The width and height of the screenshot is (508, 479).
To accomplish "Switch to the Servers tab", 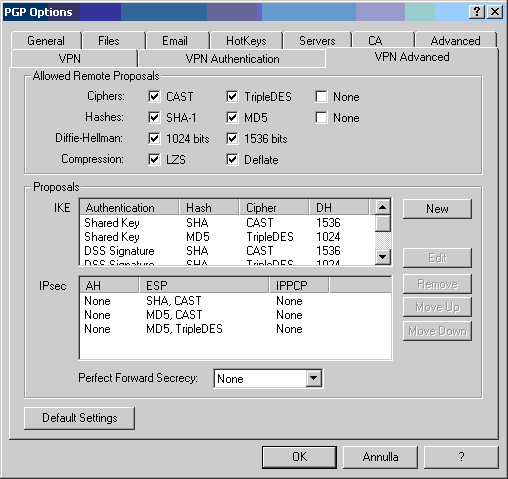I will pyautogui.click(x=317, y=41).
